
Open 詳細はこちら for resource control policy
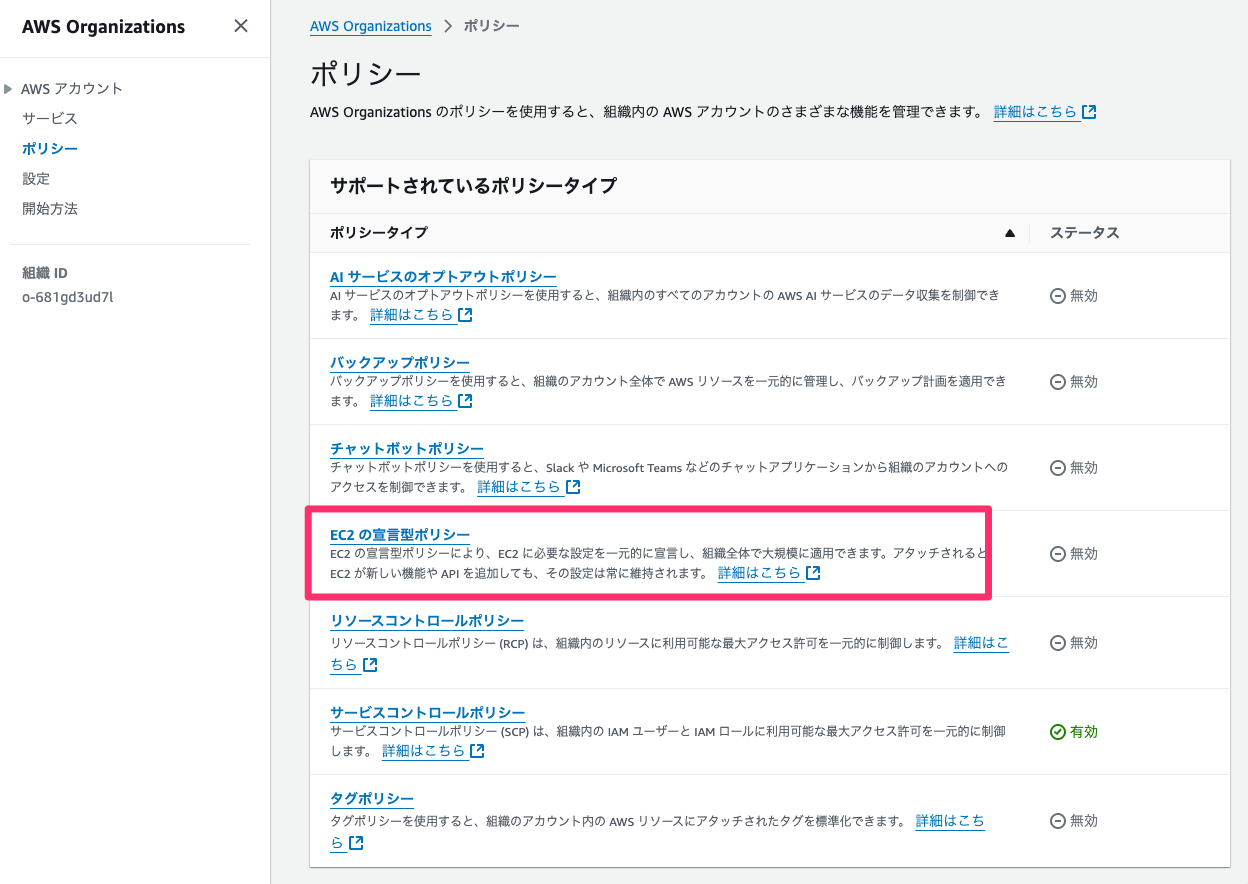[982, 642]
